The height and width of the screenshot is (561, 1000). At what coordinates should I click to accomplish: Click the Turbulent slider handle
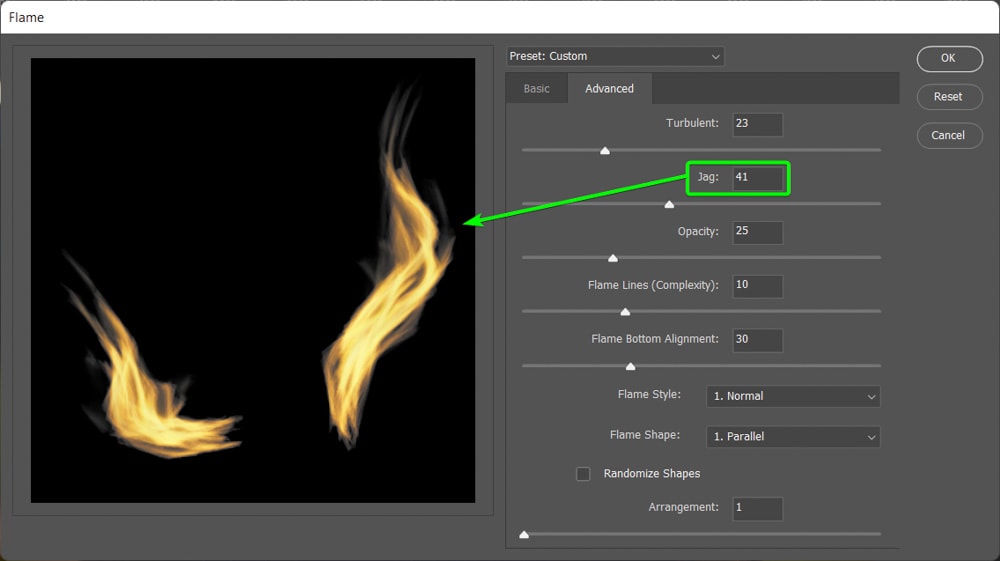pyautogui.click(x=605, y=150)
